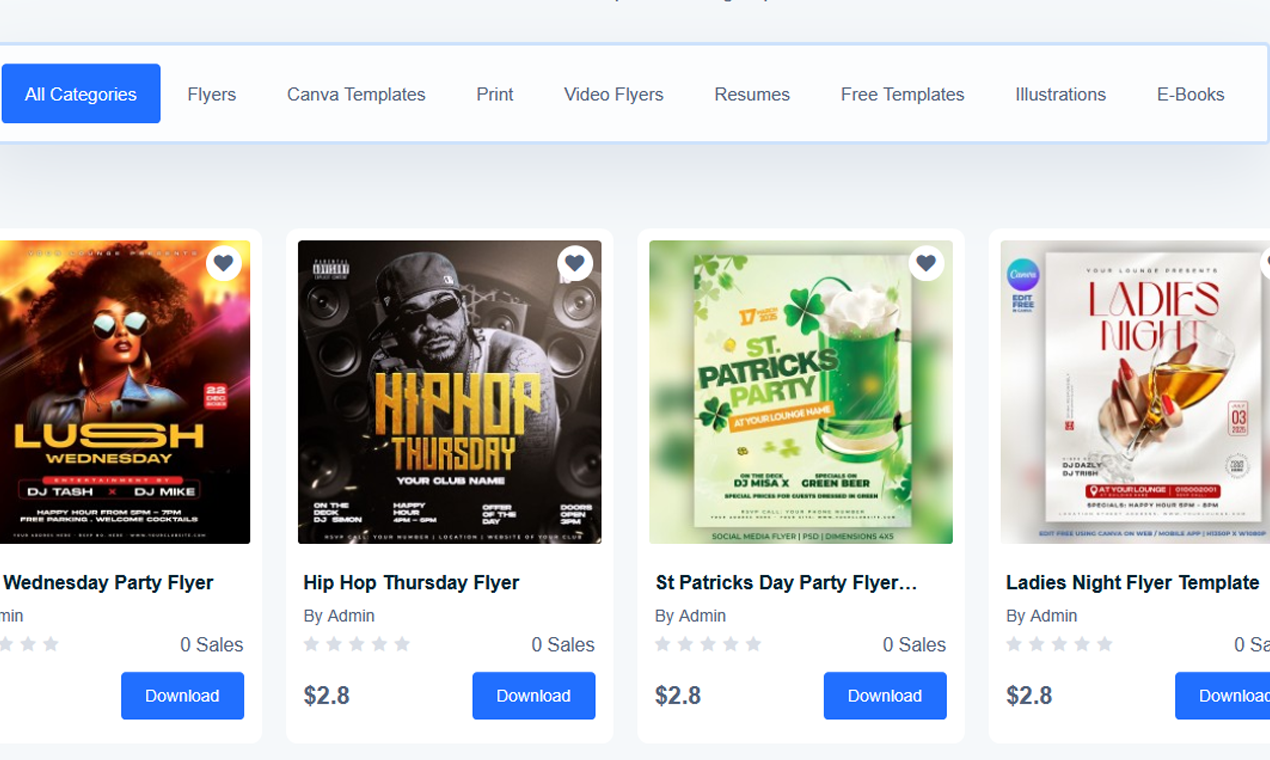Click $2.8 price on Hip Hop Thursday Flyer
Screen dimensions: 1270x760
pyautogui.click(x=327, y=696)
